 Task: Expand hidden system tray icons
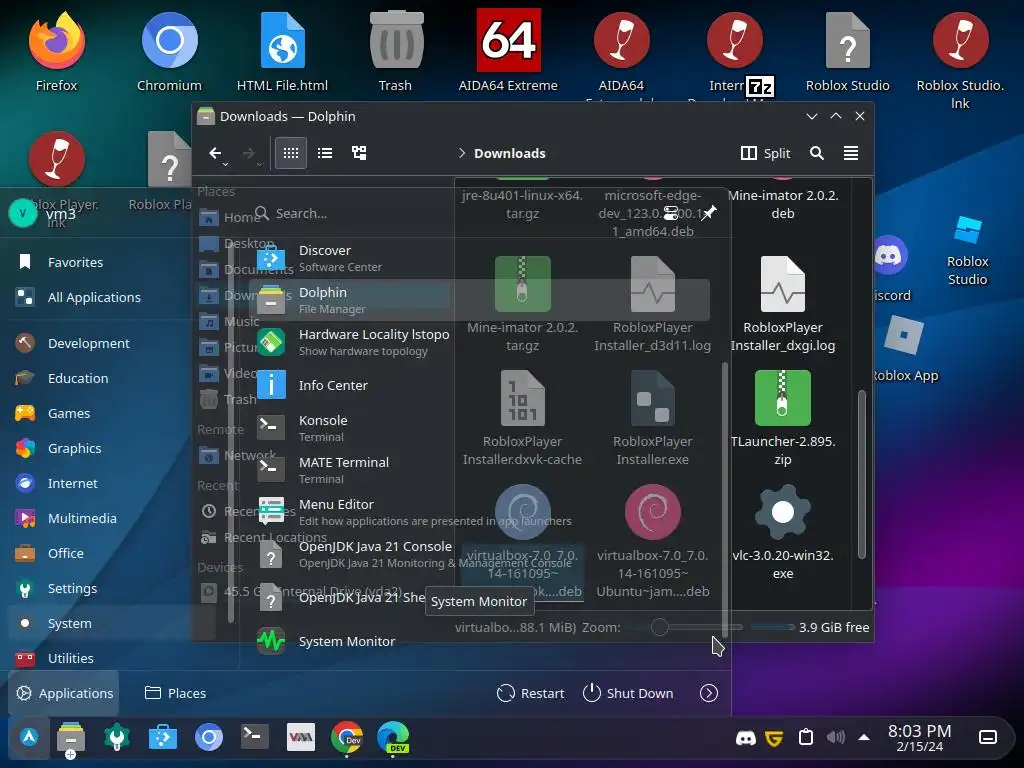coord(864,737)
